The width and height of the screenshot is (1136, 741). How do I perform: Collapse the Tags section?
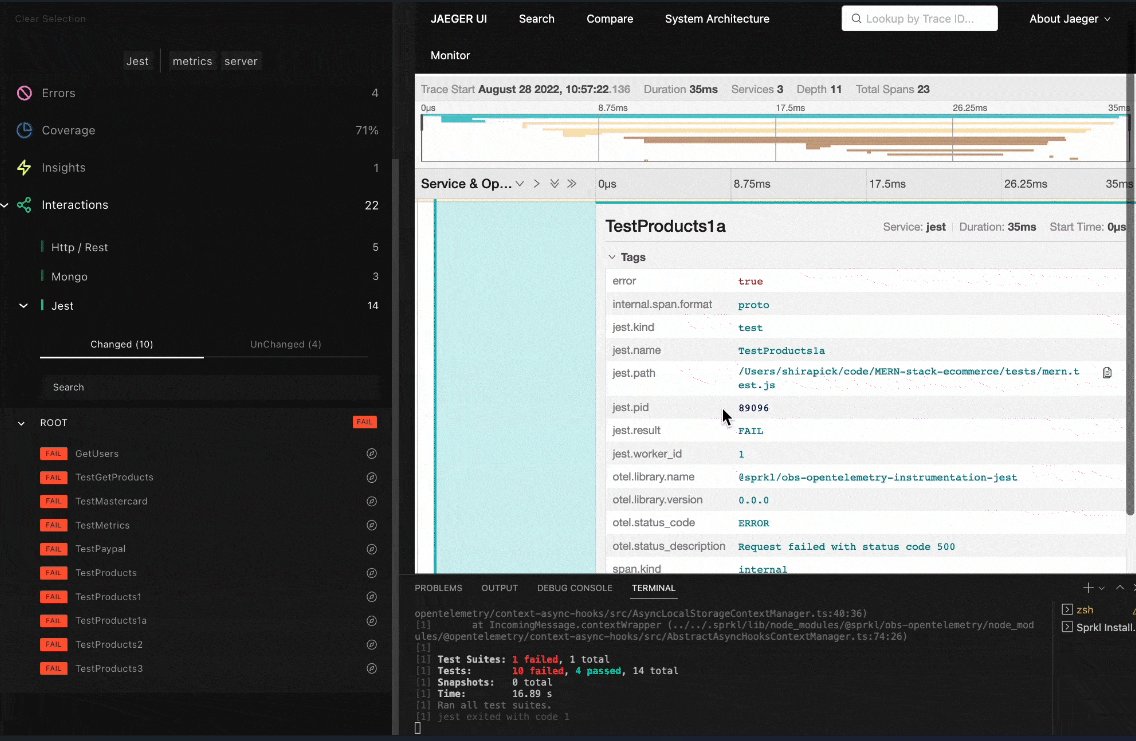612,257
